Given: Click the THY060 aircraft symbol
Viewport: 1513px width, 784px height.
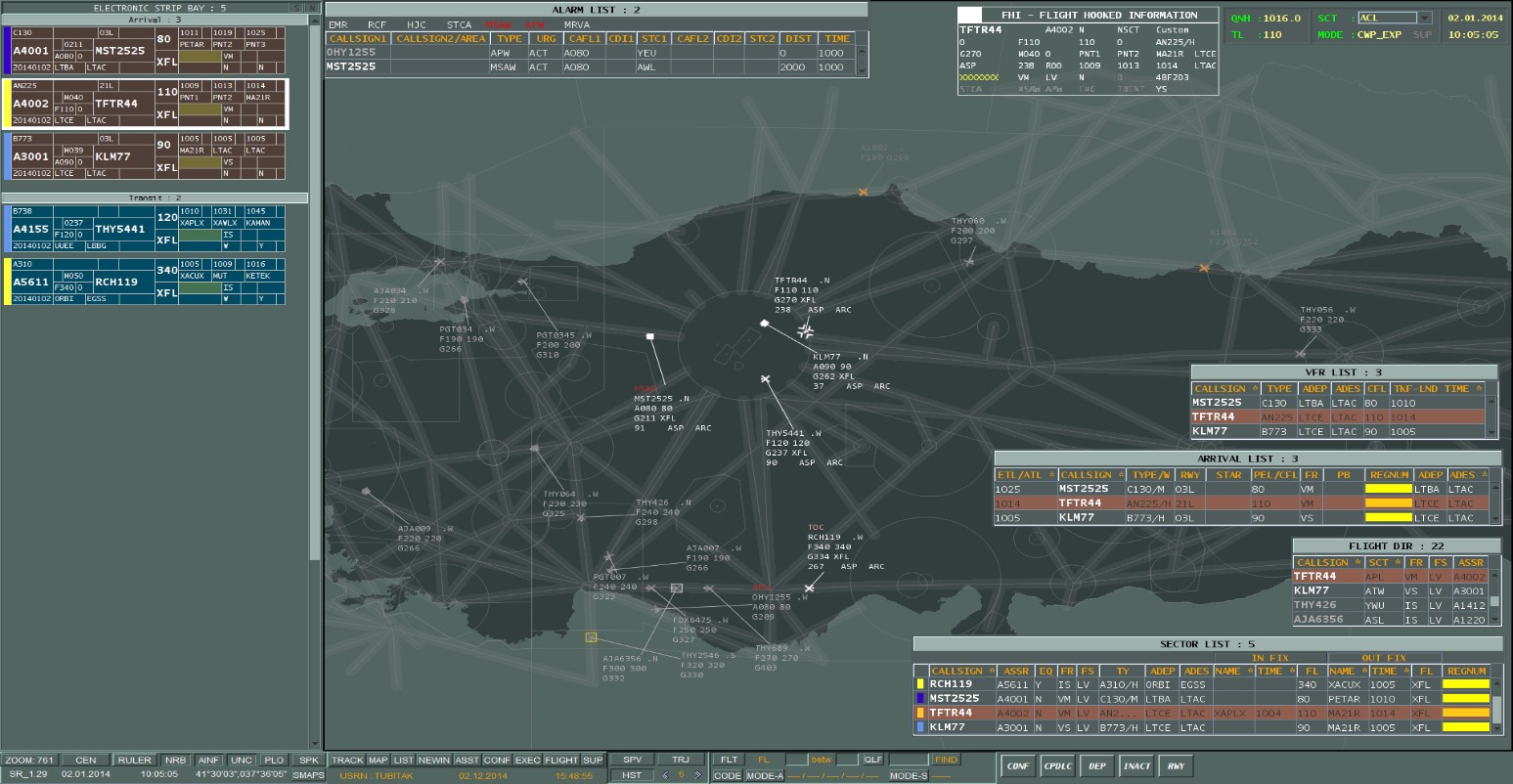Looking at the screenshot, I should [969, 261].
